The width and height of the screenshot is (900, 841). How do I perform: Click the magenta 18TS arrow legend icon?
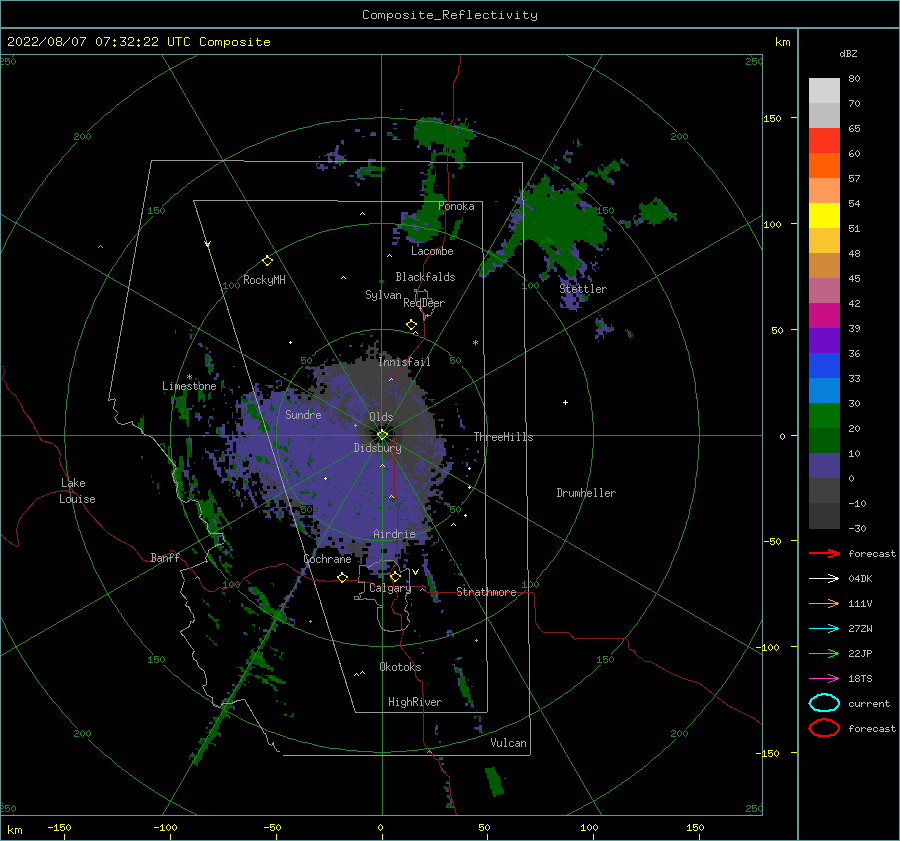point(824,679)
